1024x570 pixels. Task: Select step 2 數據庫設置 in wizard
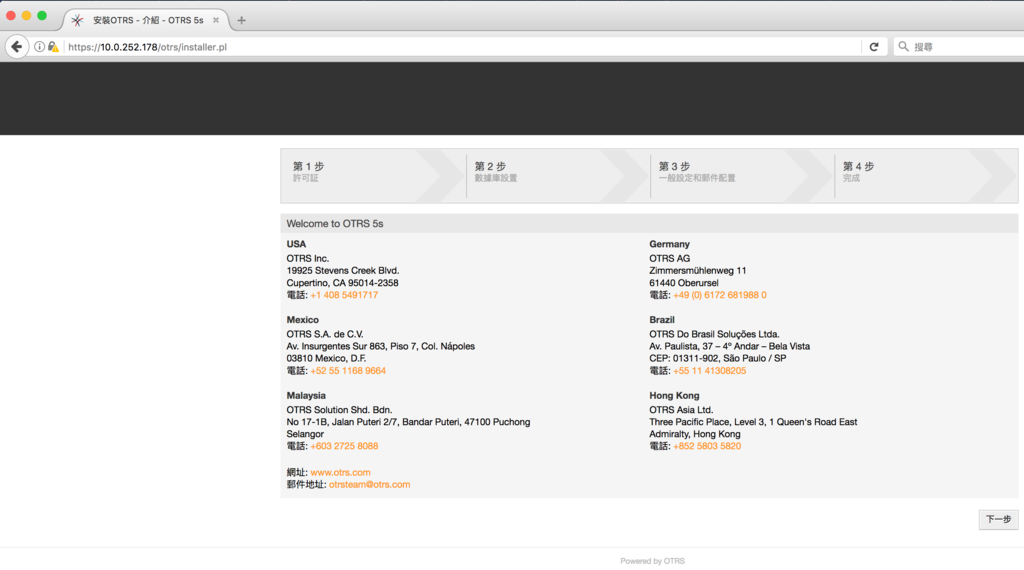(558, 176)
